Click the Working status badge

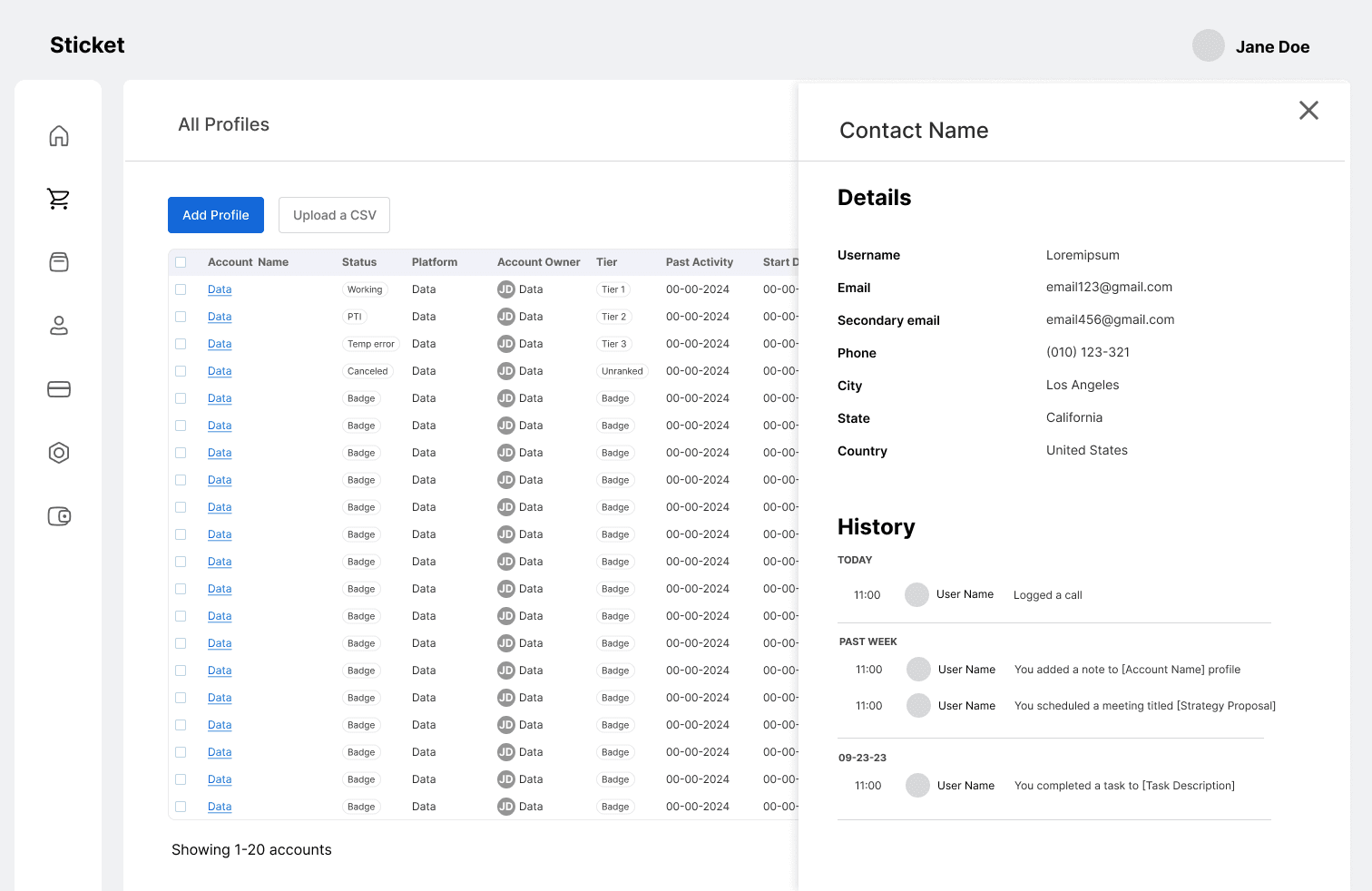click(365, 289)
